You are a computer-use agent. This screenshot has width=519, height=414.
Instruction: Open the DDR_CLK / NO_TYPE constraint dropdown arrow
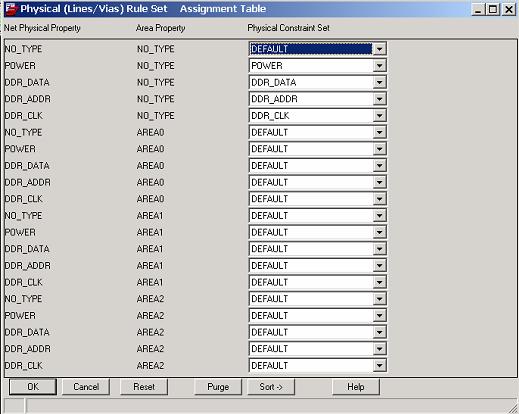[379, 116]
